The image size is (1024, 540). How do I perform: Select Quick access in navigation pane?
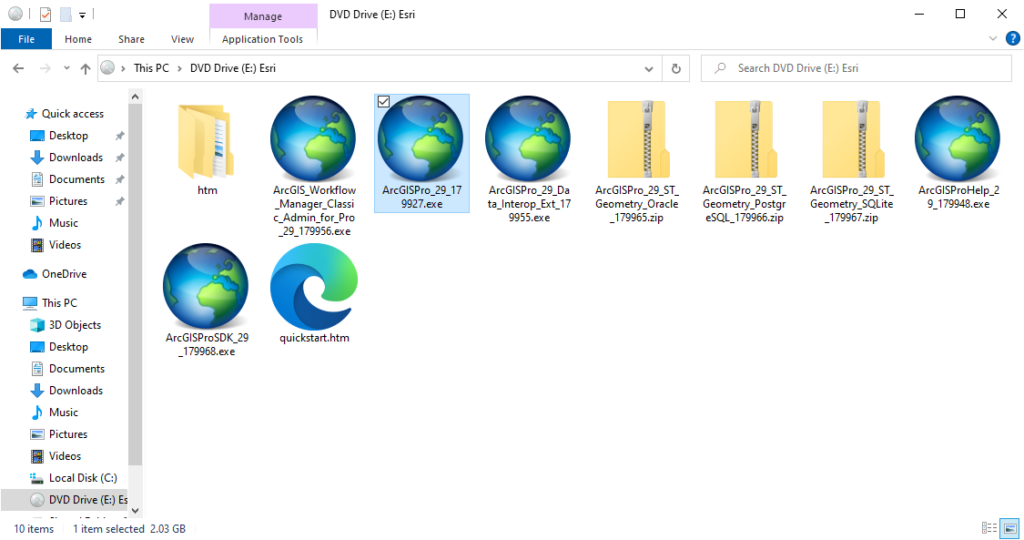[72, 114]
